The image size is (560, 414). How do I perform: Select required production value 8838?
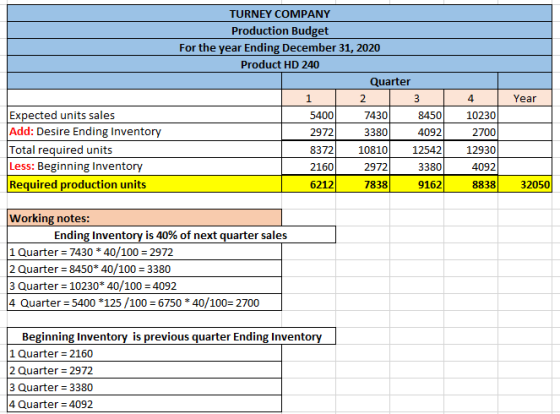tap(471, 184)
